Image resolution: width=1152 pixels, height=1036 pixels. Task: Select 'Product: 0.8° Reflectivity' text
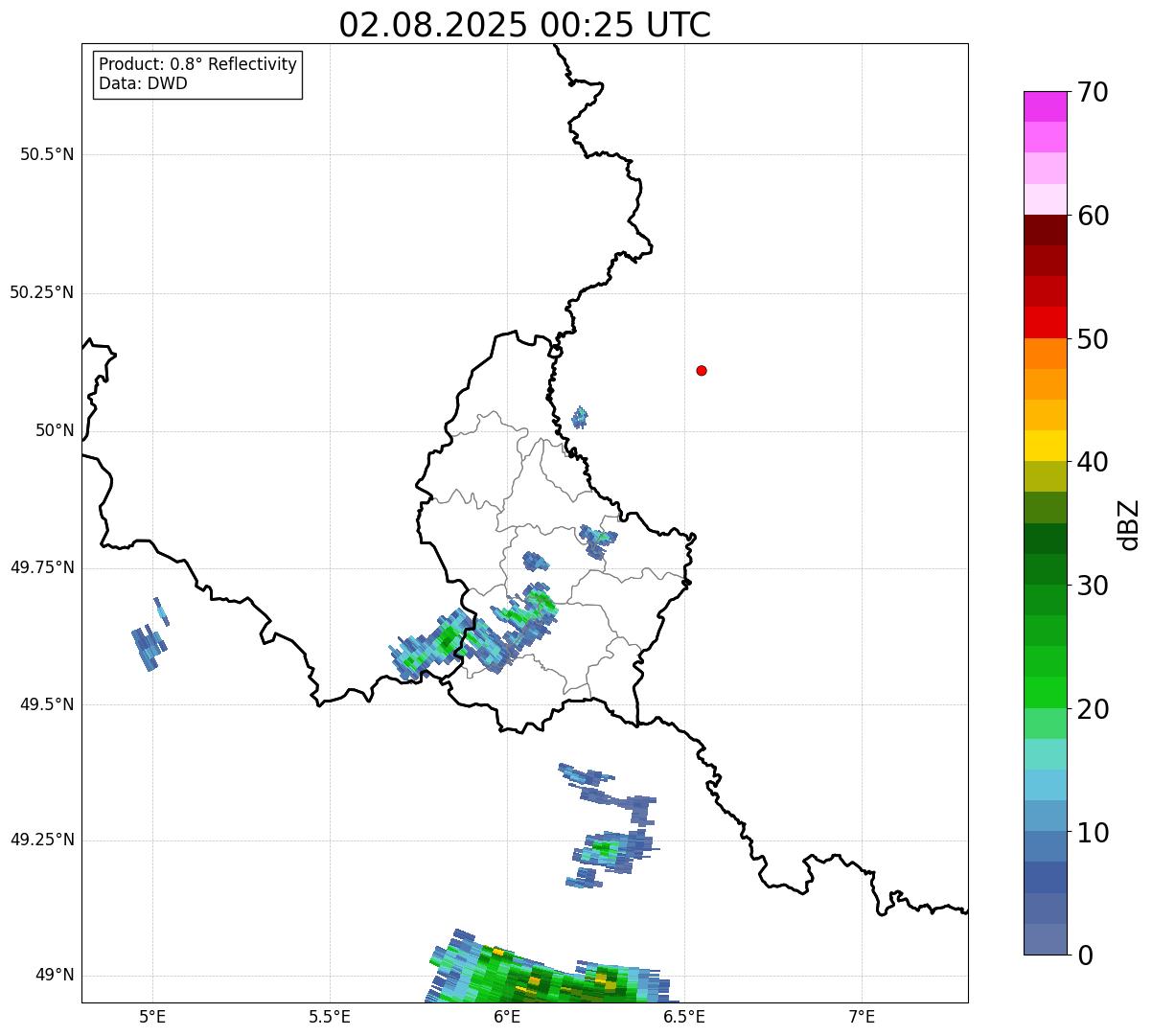198,64
